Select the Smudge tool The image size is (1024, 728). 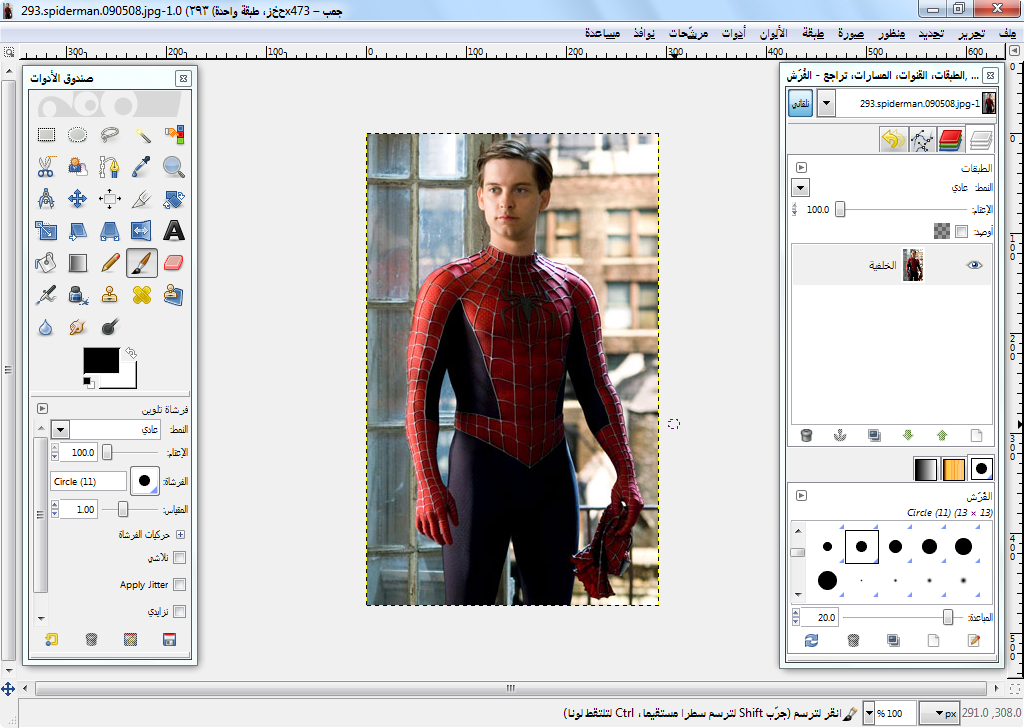(78, 327)
